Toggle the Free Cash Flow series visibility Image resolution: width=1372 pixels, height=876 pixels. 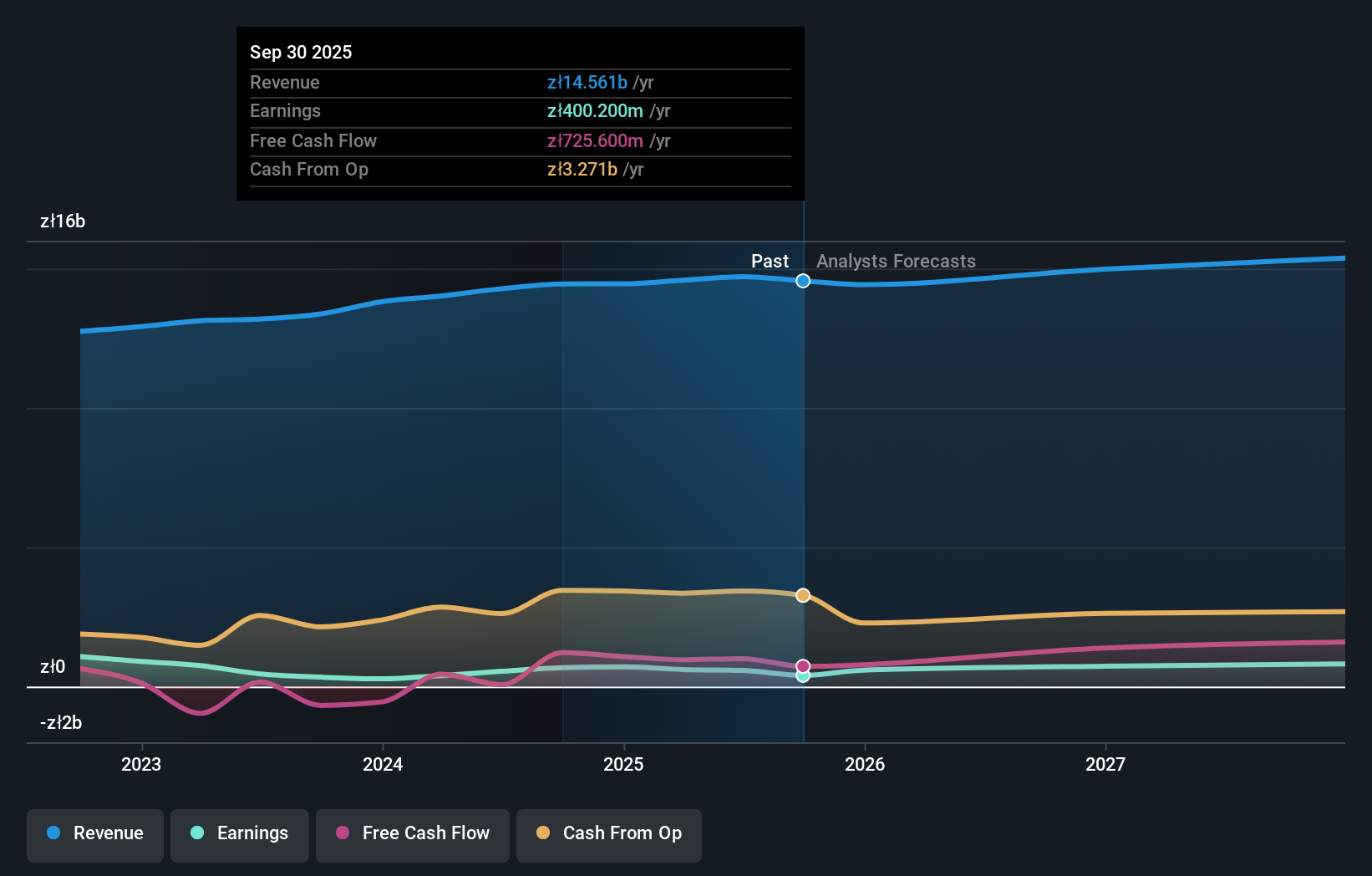coord(412,834)
